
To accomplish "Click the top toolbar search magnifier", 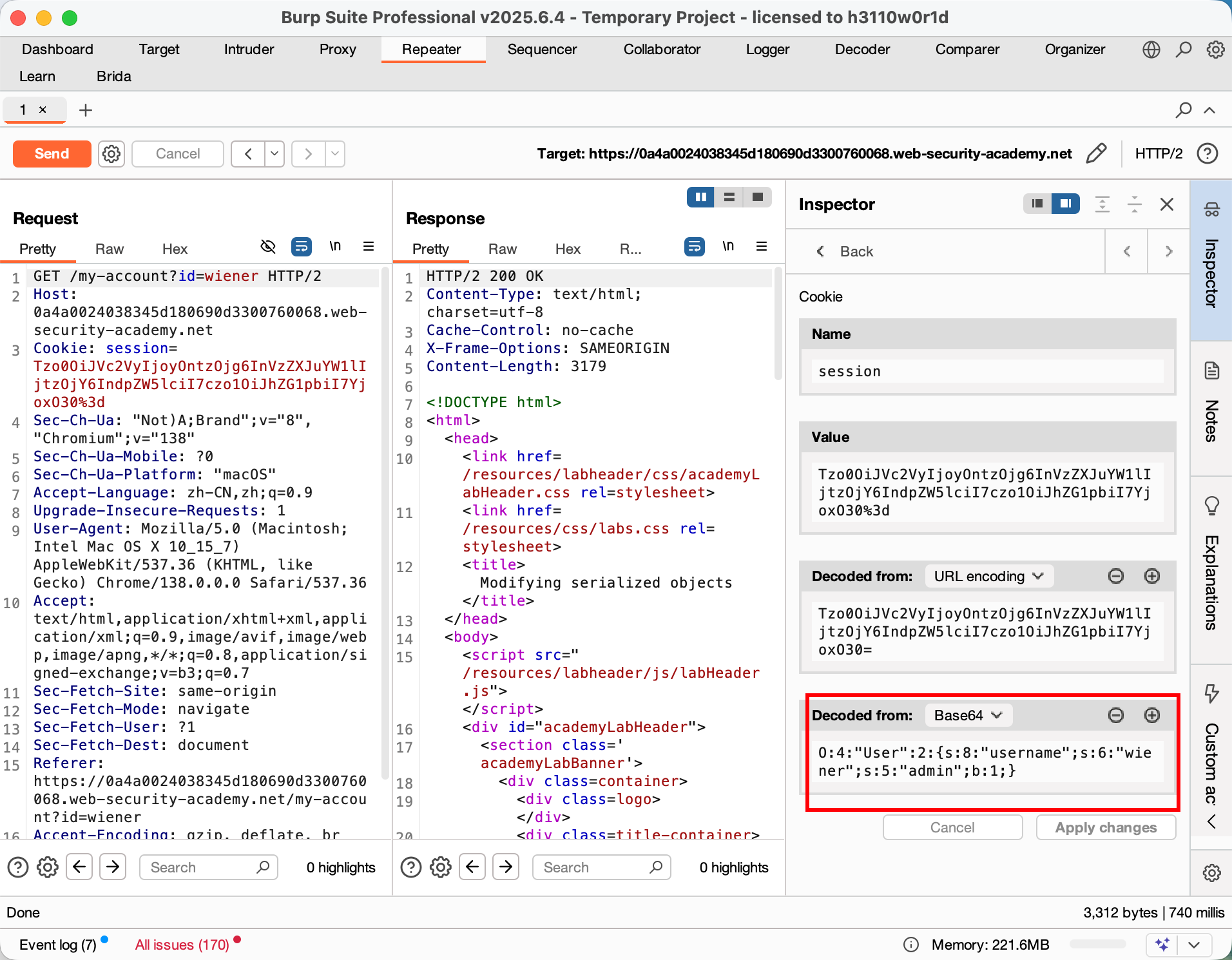I will pos(1184,50).
